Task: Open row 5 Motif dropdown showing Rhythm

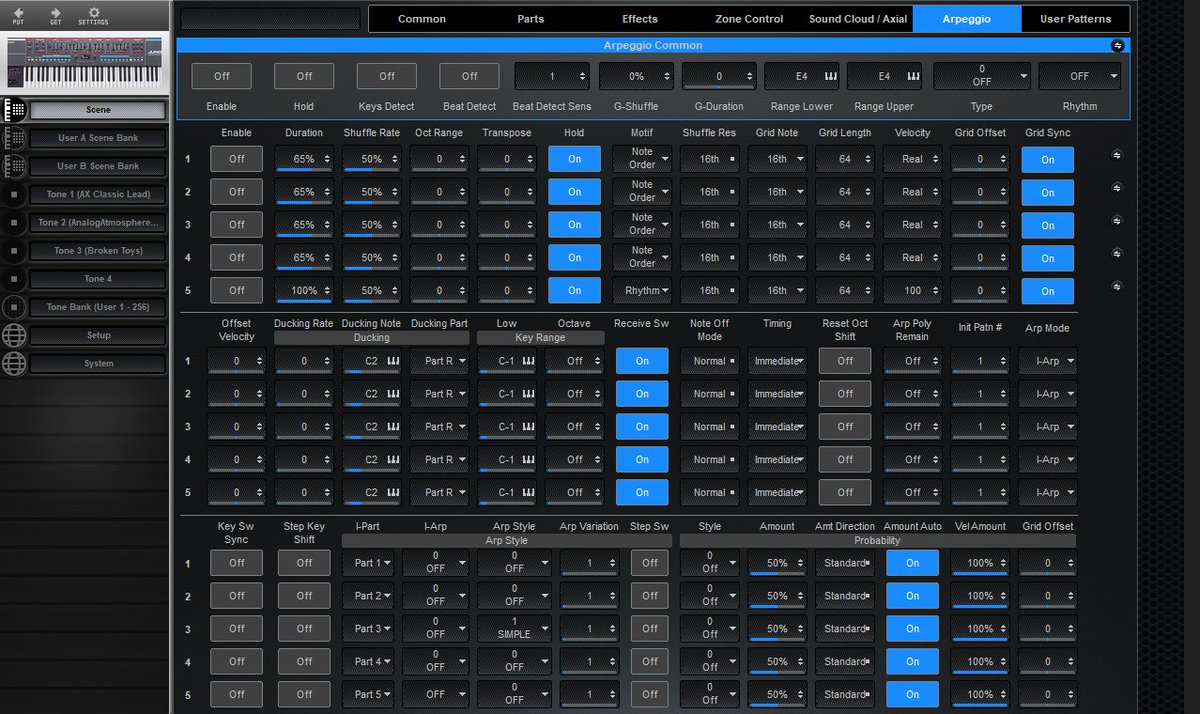Action: [x=642, y=290]
